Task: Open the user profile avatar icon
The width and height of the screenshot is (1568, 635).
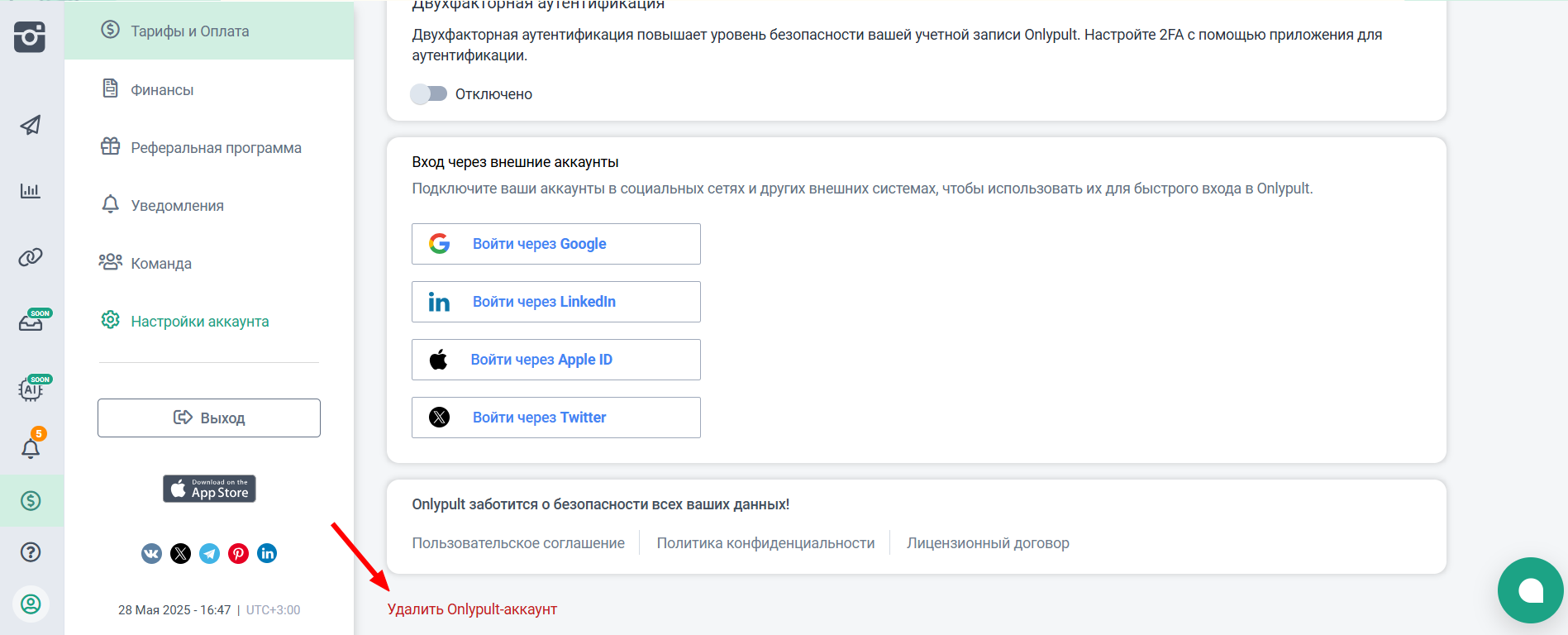Action: point(31,604)
